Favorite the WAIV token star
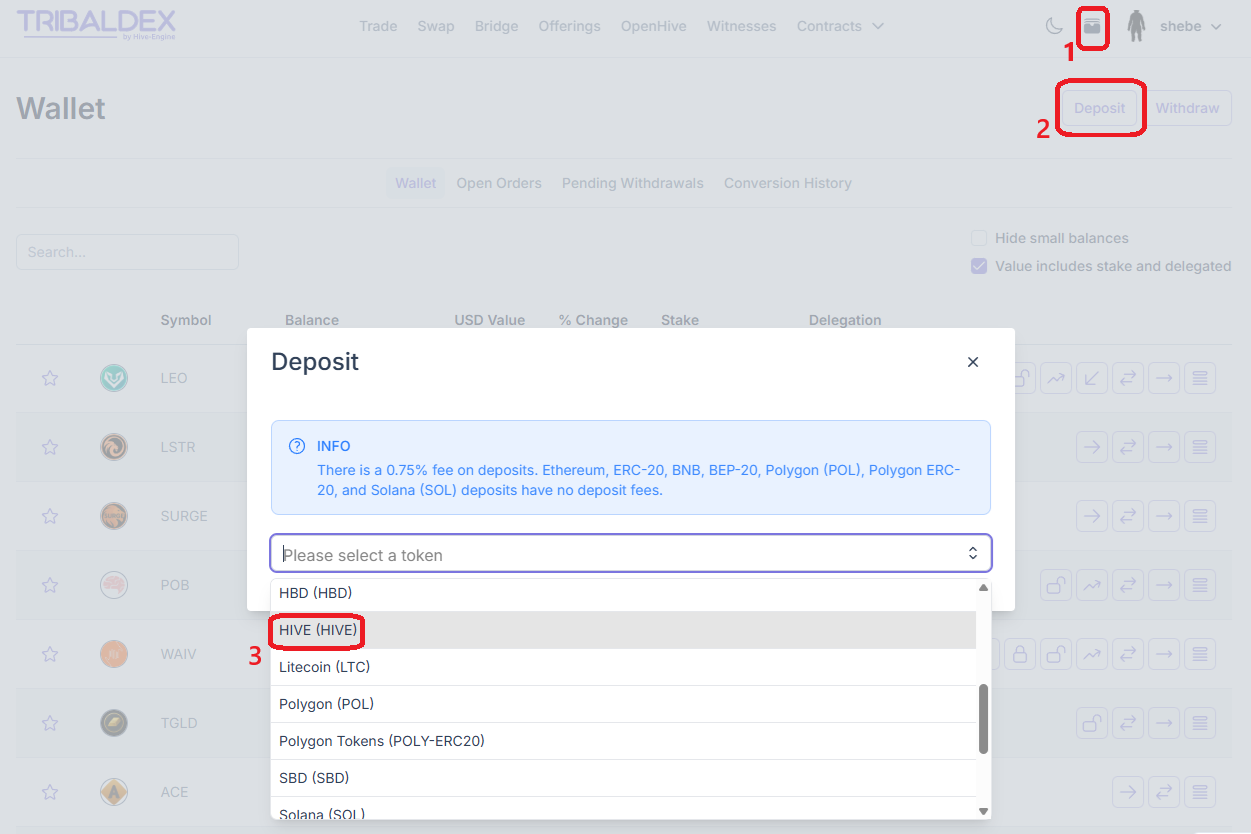Screen dimensions: 1251x834 50,654
